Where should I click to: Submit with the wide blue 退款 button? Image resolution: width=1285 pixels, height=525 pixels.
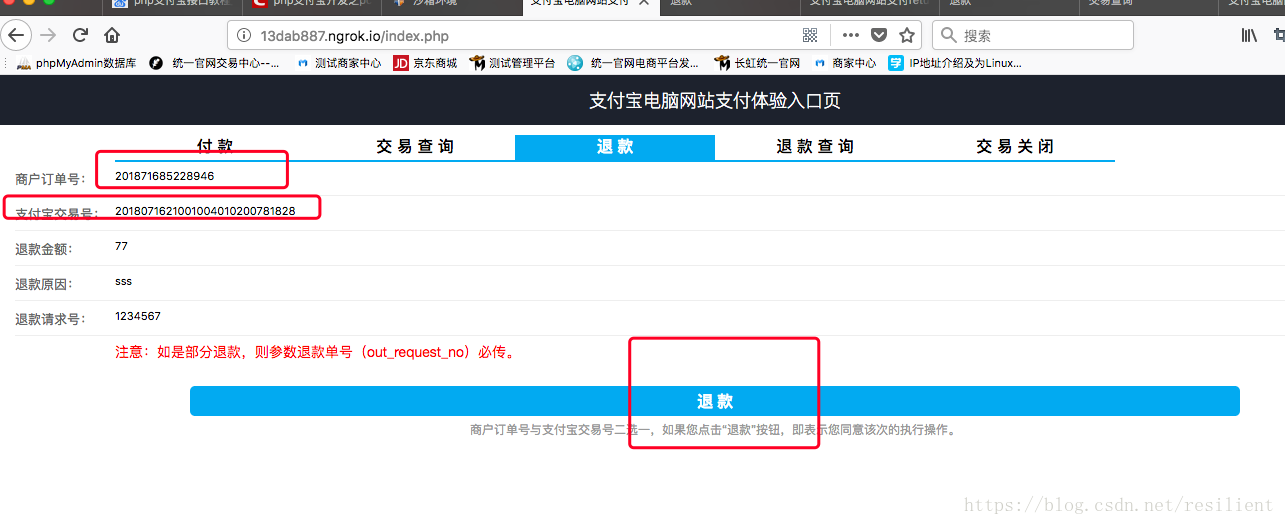tap(715, 401)
